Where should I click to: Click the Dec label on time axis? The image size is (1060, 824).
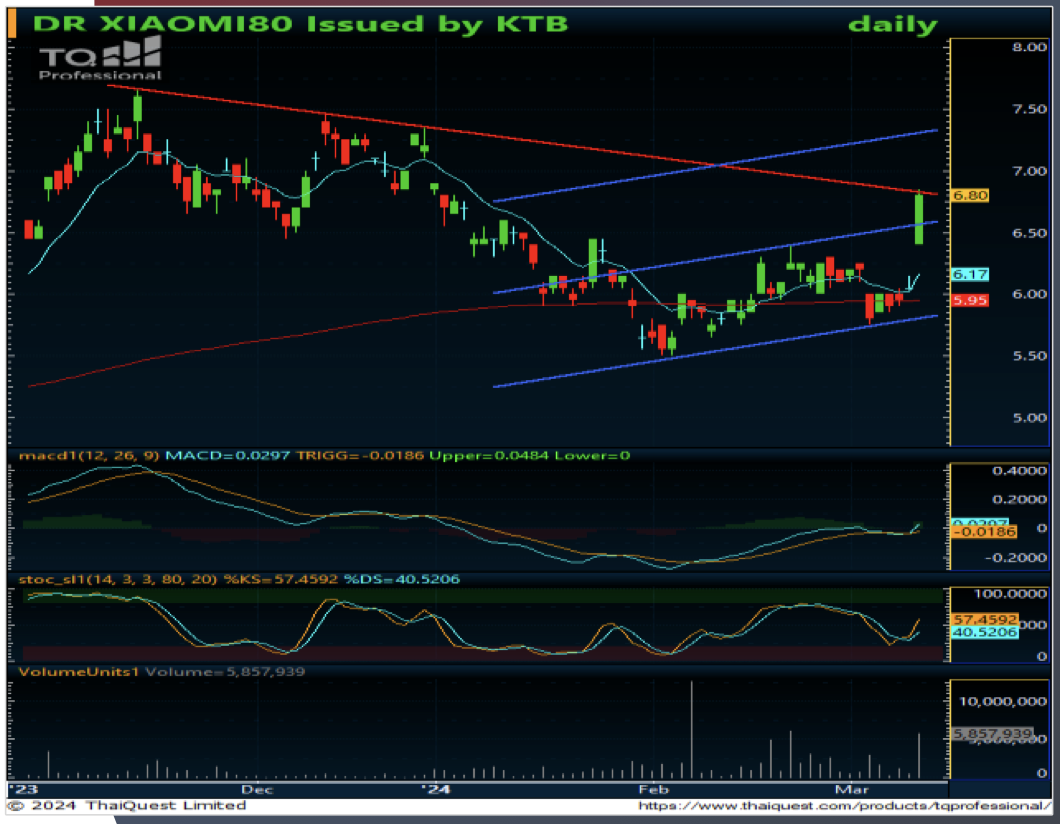257,790
